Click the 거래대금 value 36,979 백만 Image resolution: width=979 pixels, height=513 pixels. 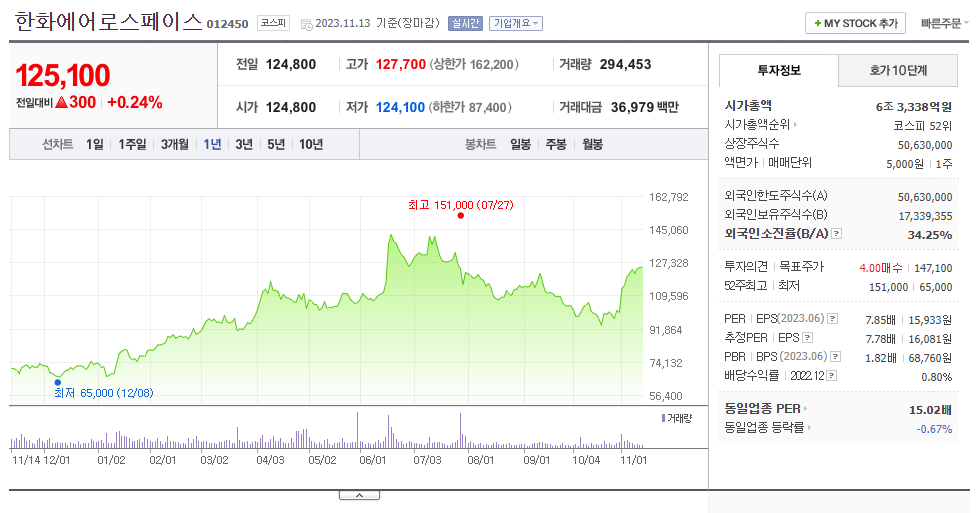coord(645,107)
